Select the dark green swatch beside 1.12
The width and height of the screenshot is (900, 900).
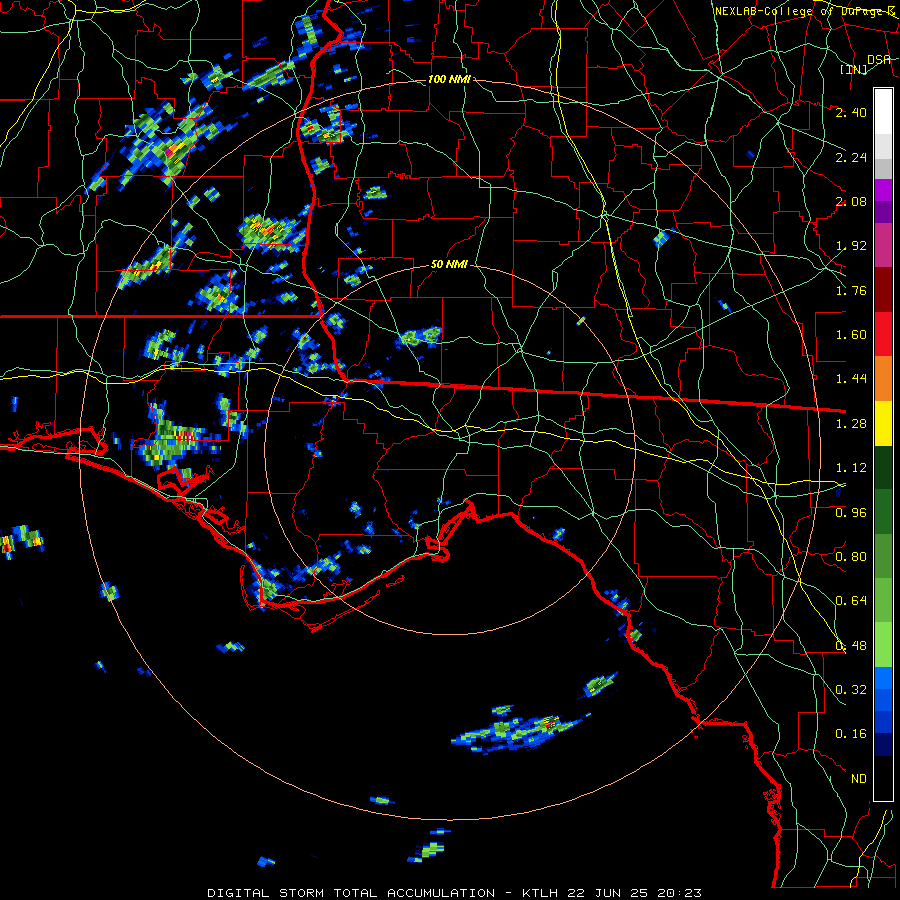(x=883, y=467)
